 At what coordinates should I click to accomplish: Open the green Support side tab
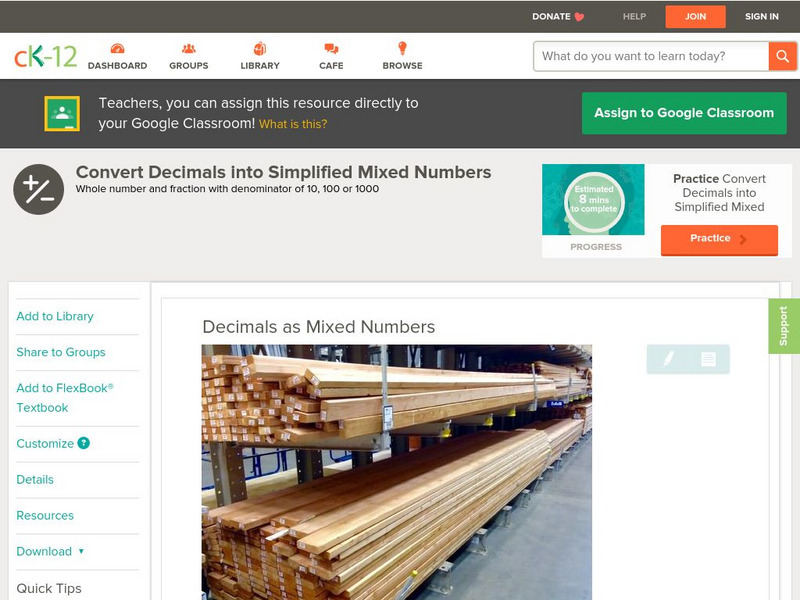pos(784,326)
